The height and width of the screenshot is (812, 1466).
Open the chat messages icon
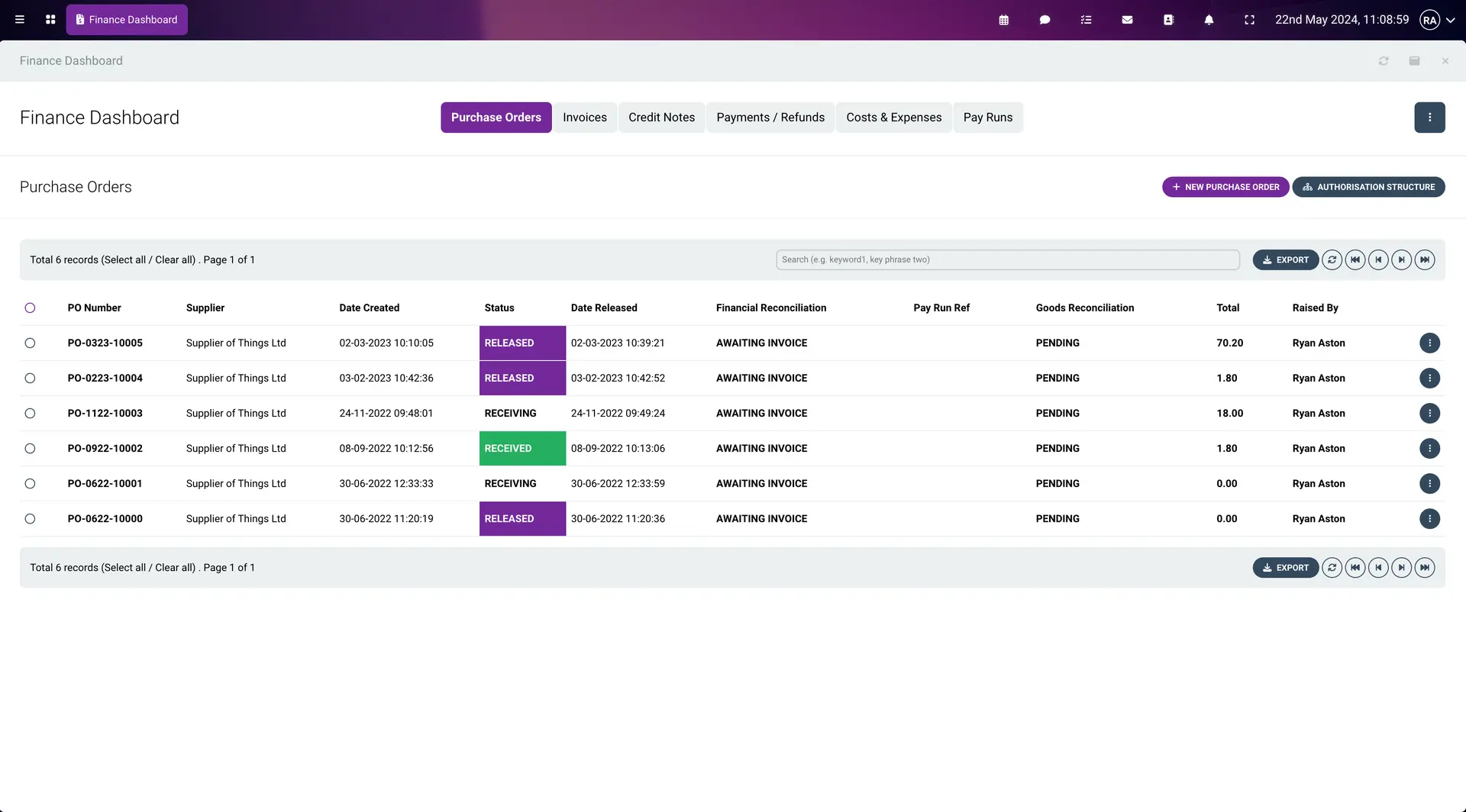1045,20
